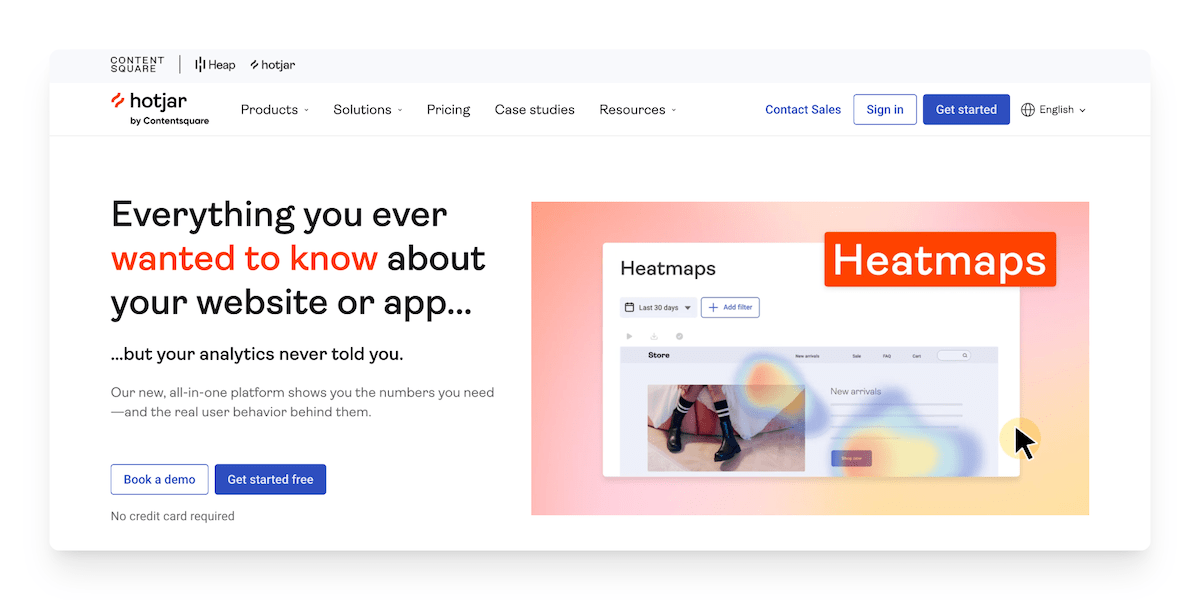Click the boots product photo in the preview
Screen dimensions: 1200x600
click(x=726, y=428)
